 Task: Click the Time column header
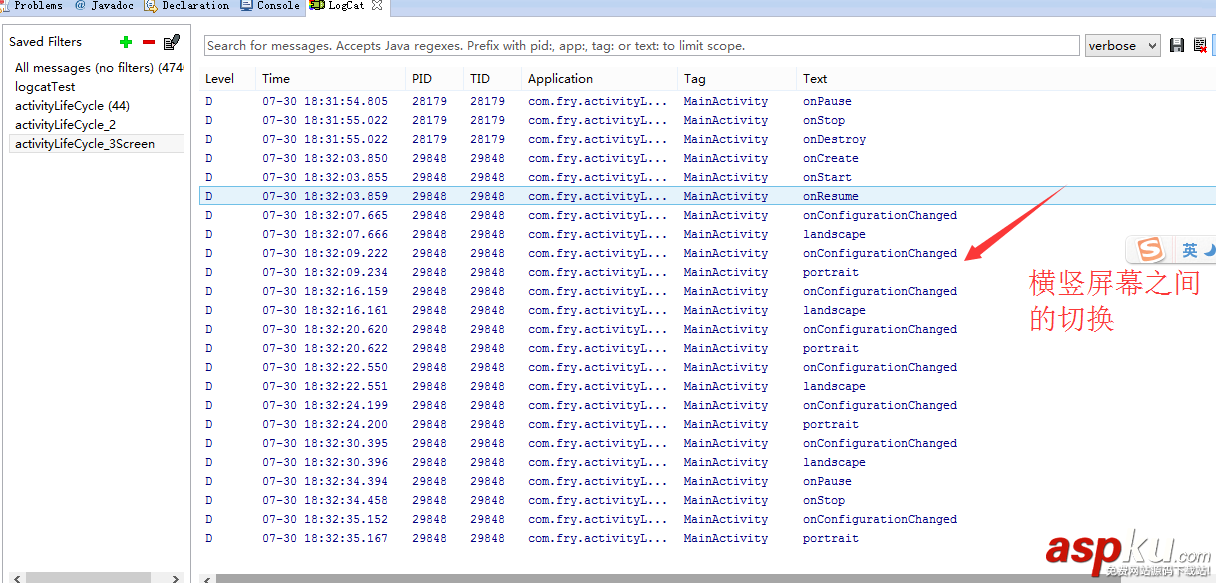tap(330, 79)
